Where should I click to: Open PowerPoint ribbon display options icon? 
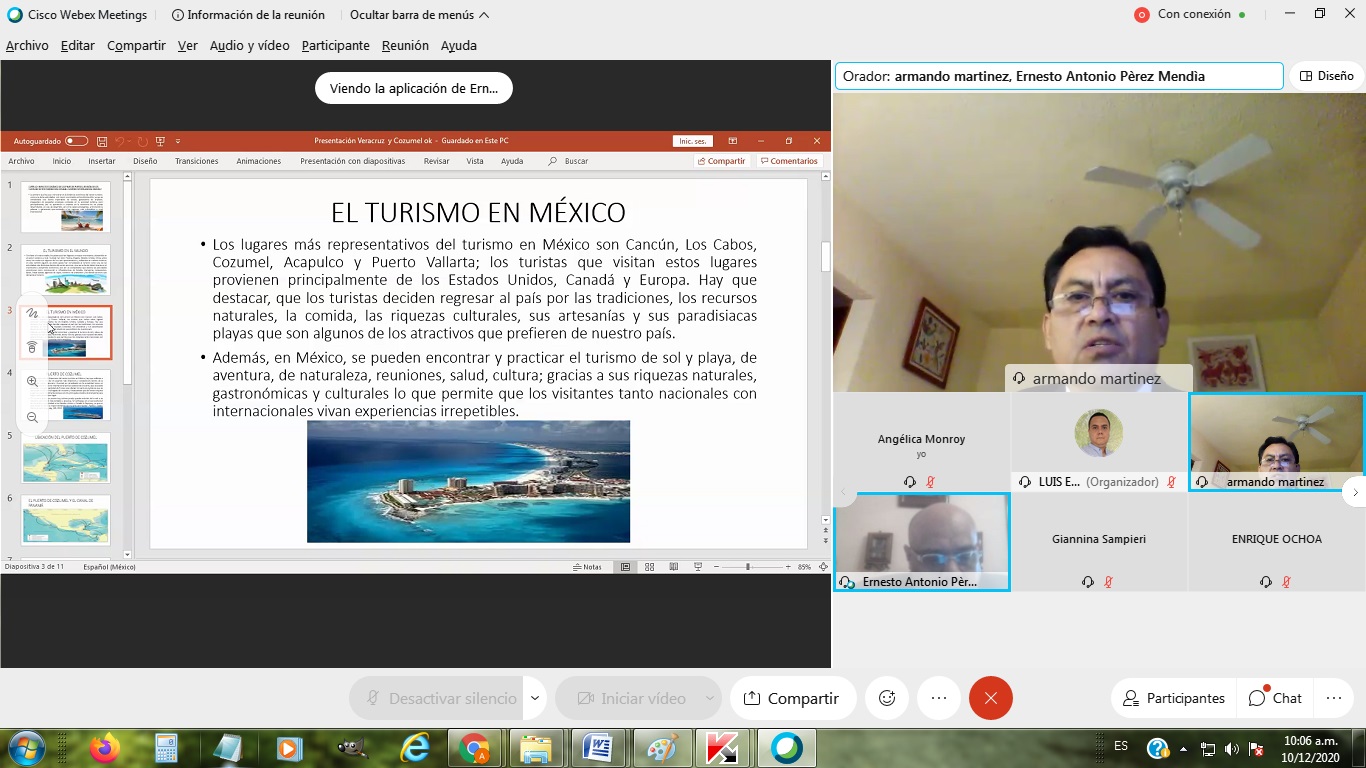733,141
